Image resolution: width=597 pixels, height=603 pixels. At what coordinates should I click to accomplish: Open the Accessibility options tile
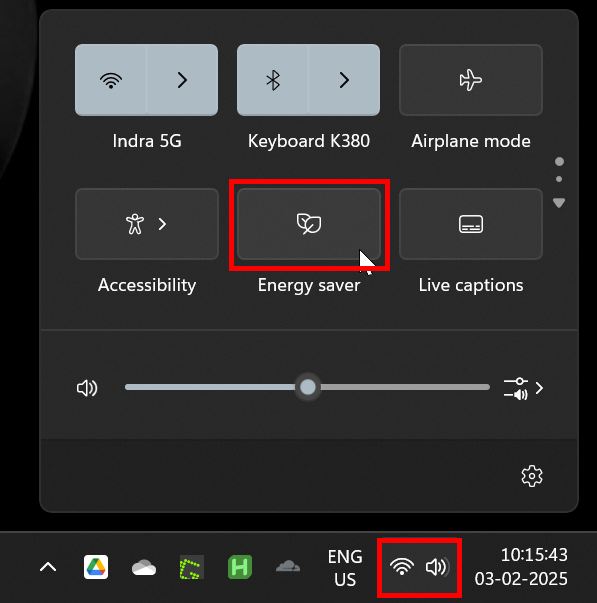[x=147, y=224]
